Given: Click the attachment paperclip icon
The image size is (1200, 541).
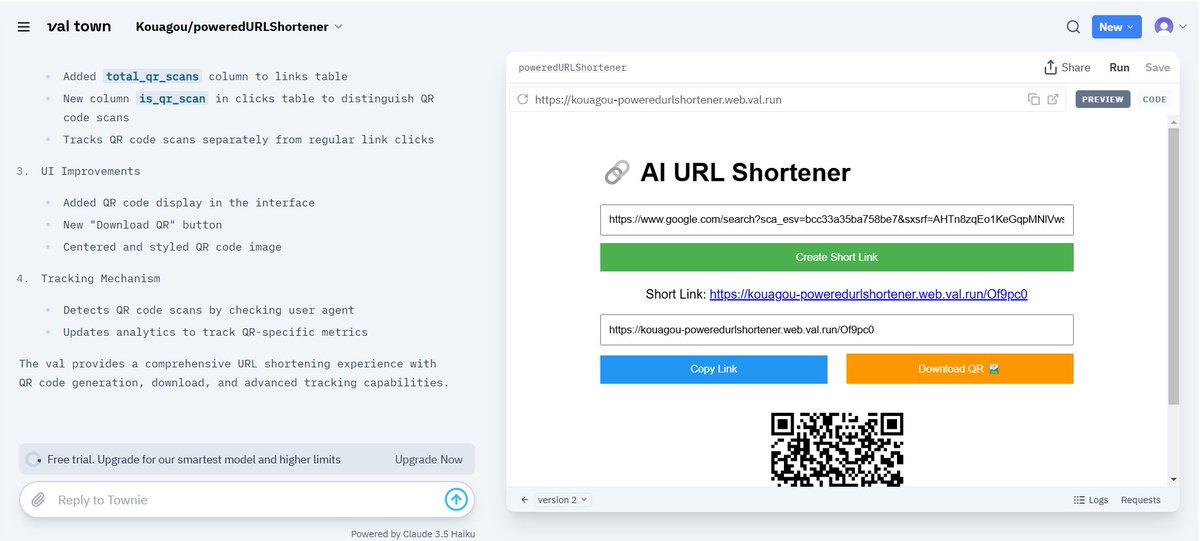Looking at the screenshot, I should 37,499.
